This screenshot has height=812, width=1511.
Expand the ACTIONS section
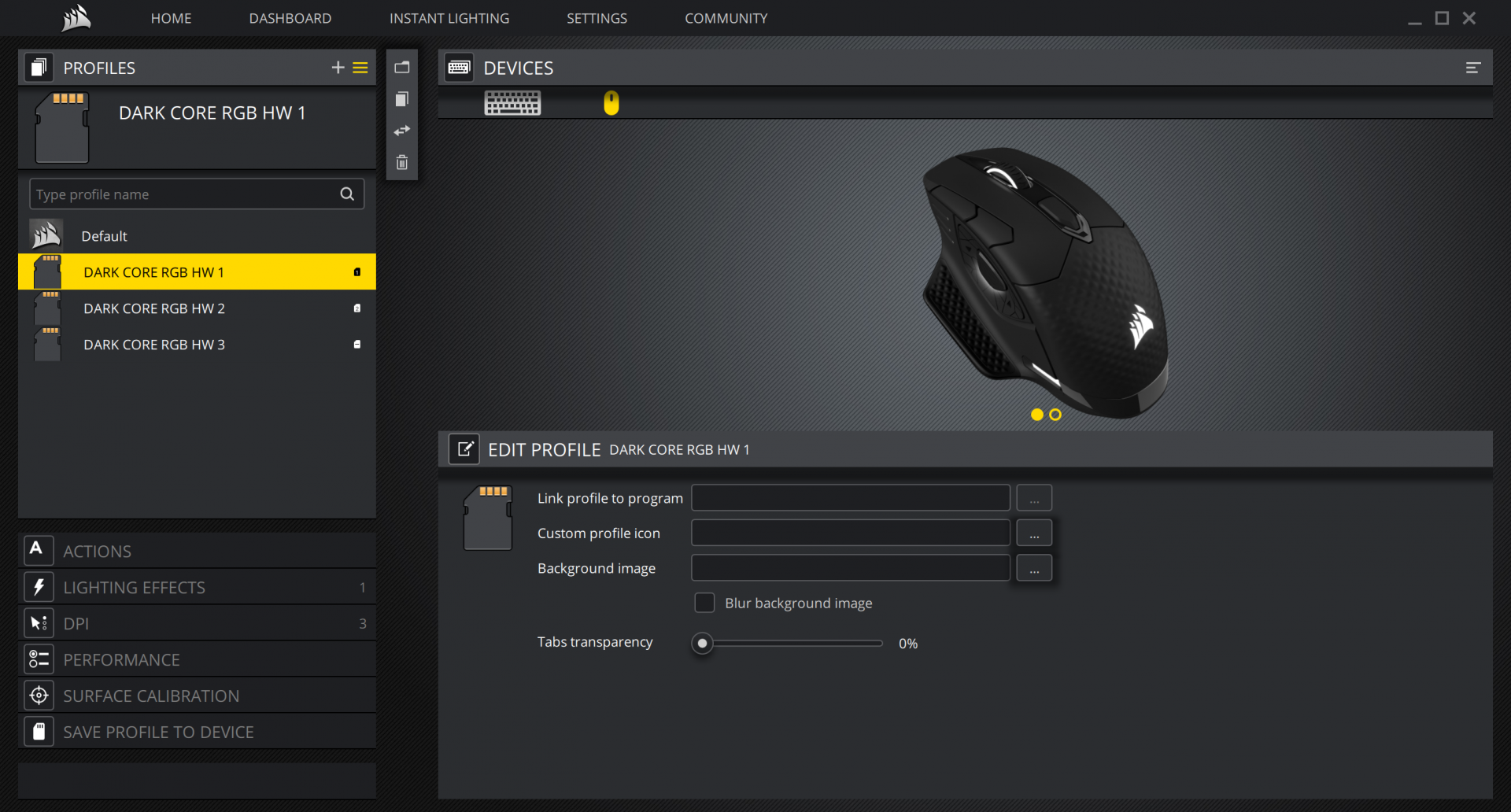pyautogui.click(x=197, y=551)
